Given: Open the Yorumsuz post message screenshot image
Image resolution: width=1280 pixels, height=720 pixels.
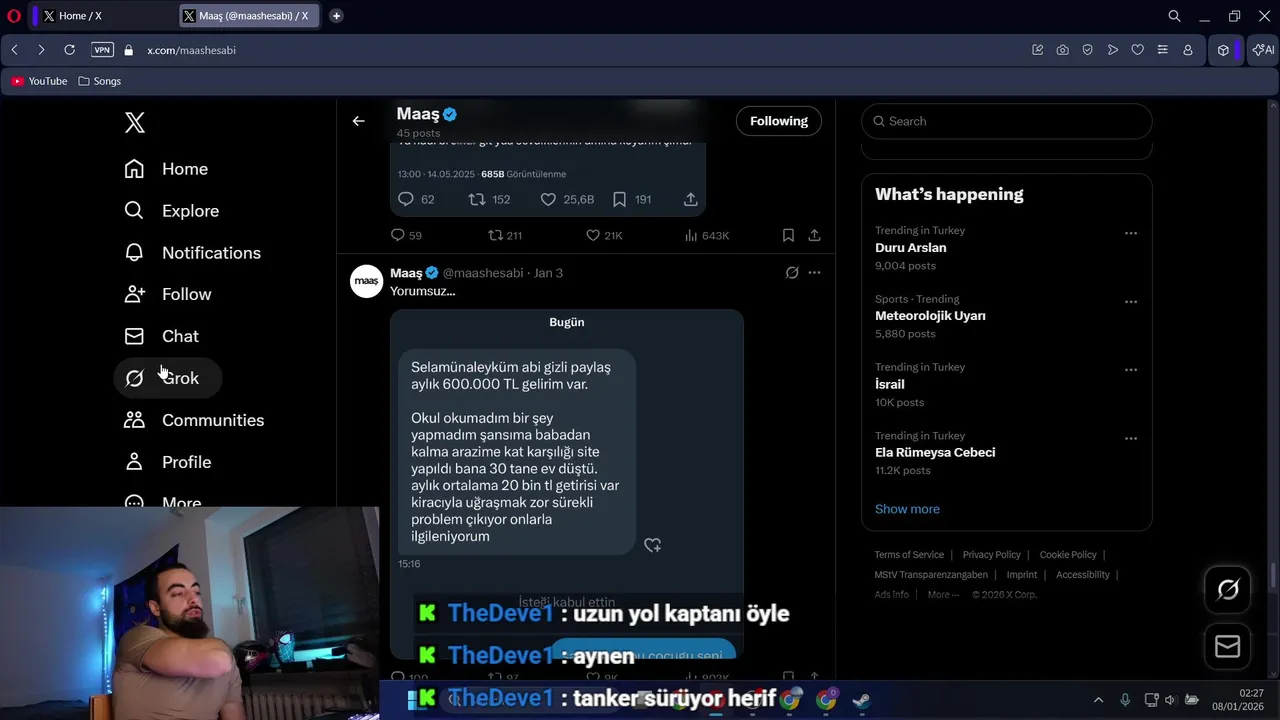Looking at the screenshot, I should pyautogui.click(x=567, y=483).
